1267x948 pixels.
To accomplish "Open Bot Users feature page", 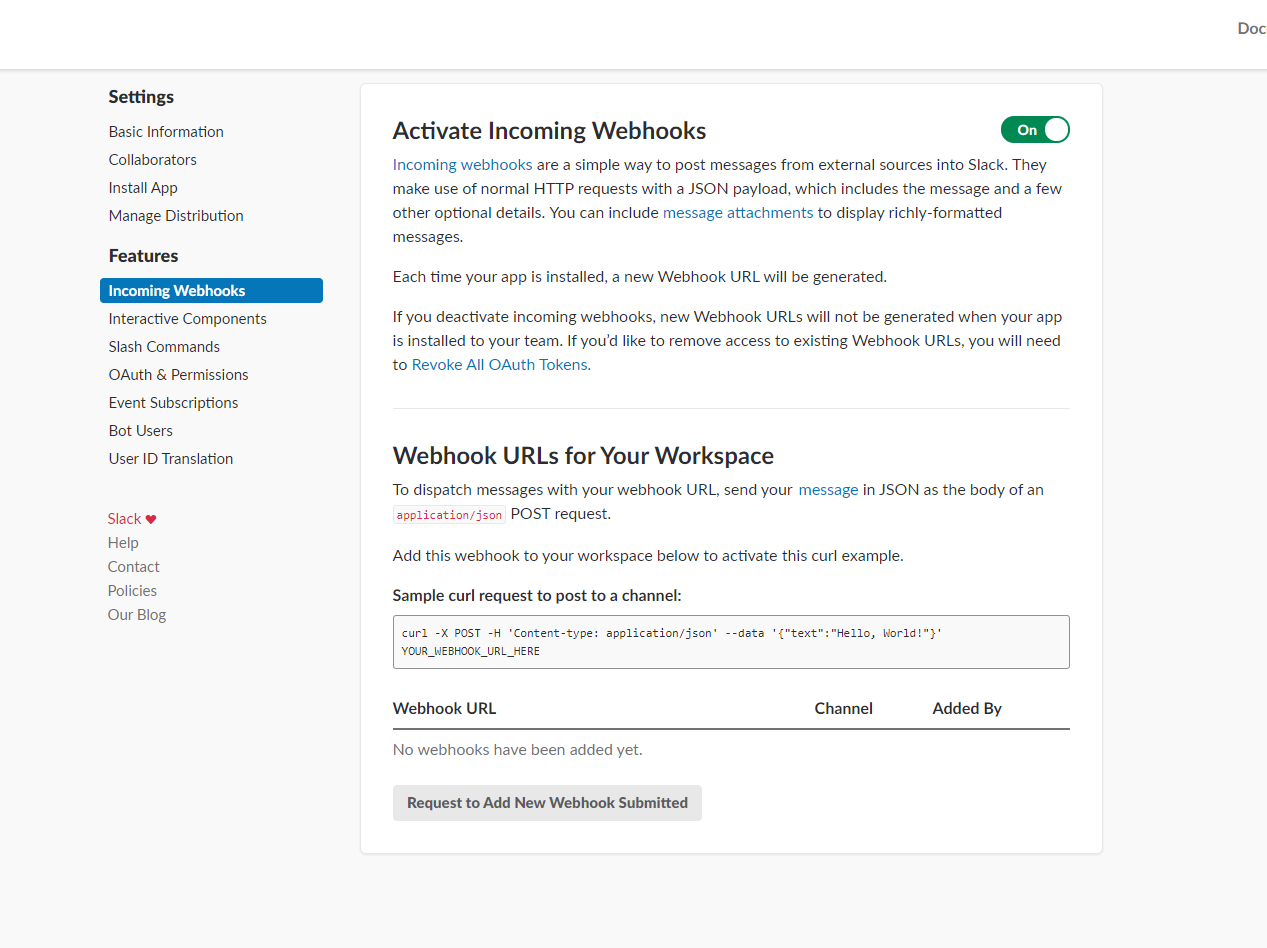I will tap(141, 431).
